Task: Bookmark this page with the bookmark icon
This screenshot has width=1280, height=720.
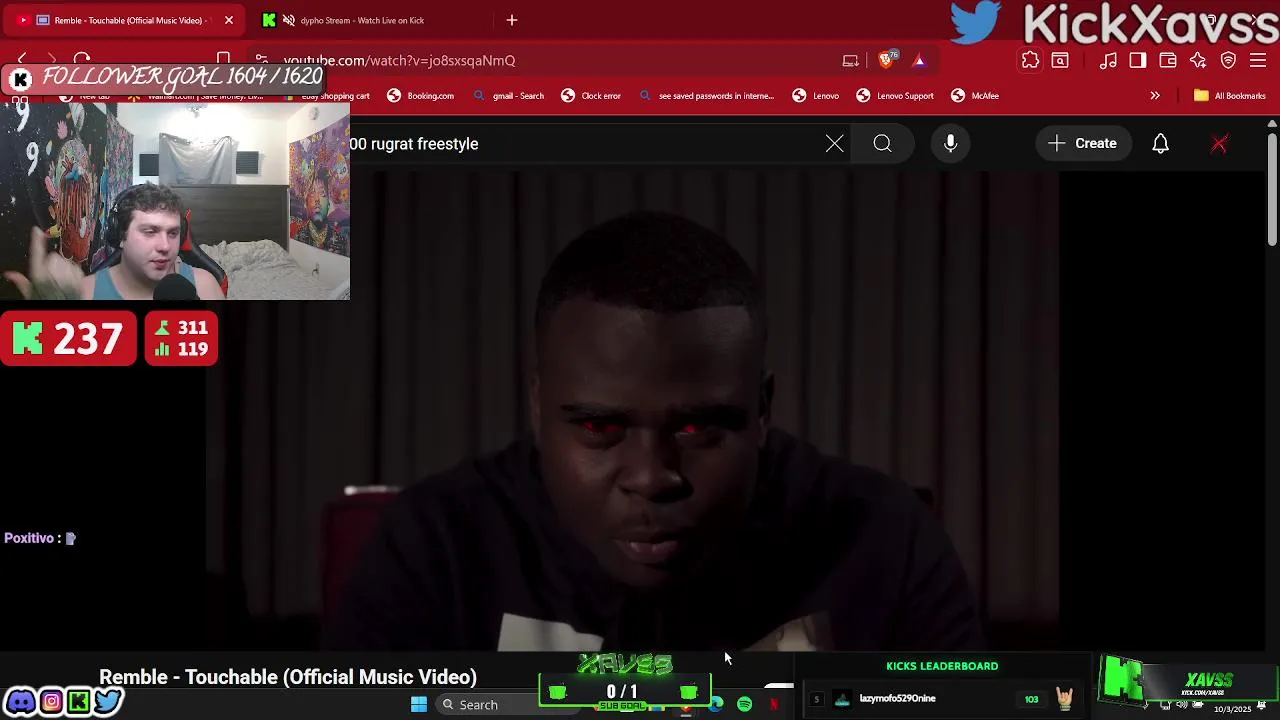Action: coord(224,60)
